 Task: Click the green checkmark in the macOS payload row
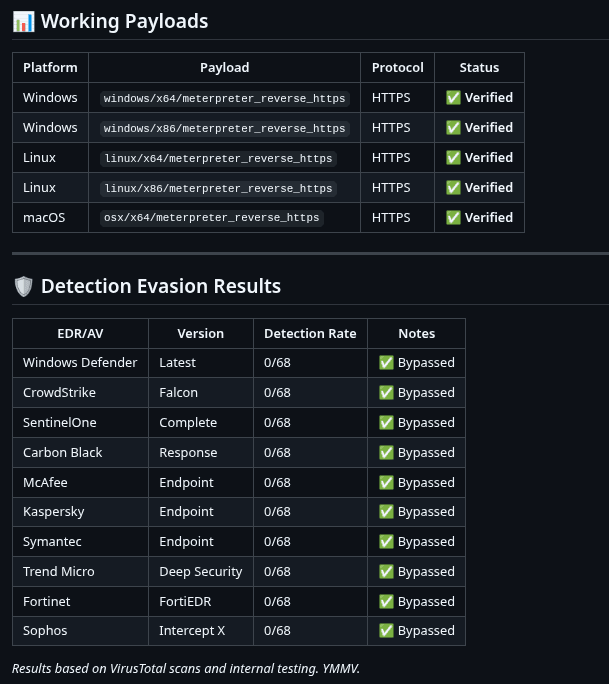453,217
